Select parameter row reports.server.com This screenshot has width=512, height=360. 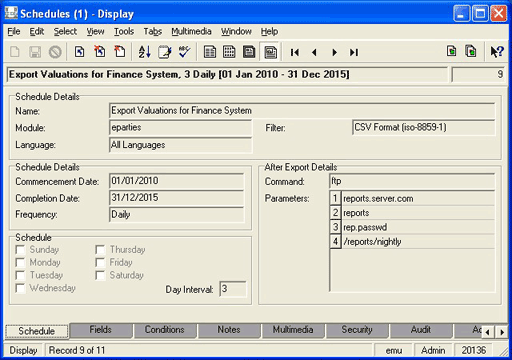click(412, 199)
